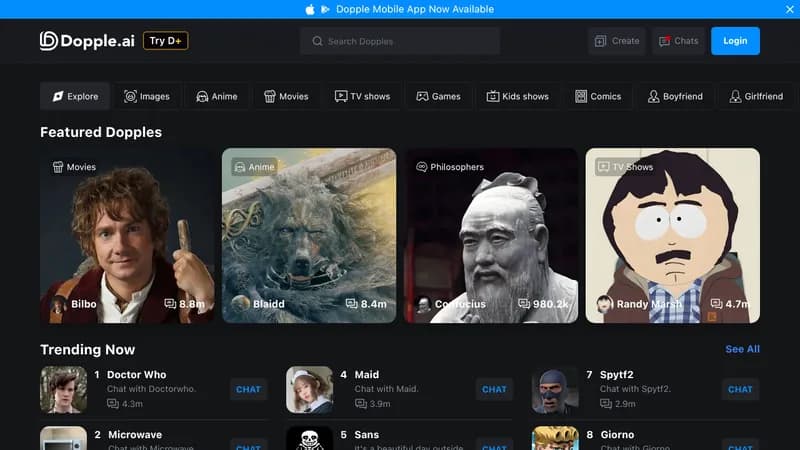Click Blaidd's small avatar icon
The image size is (800, 450).
tap(240, 304)
